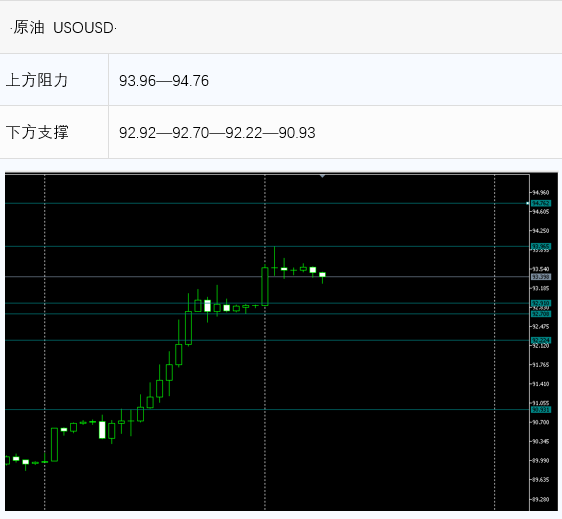Image resolution: width=562 pixels, height=519 pixels.
Task: Click the tall bullish candle at middle dotted separator
Action: [x=265, y=286]
